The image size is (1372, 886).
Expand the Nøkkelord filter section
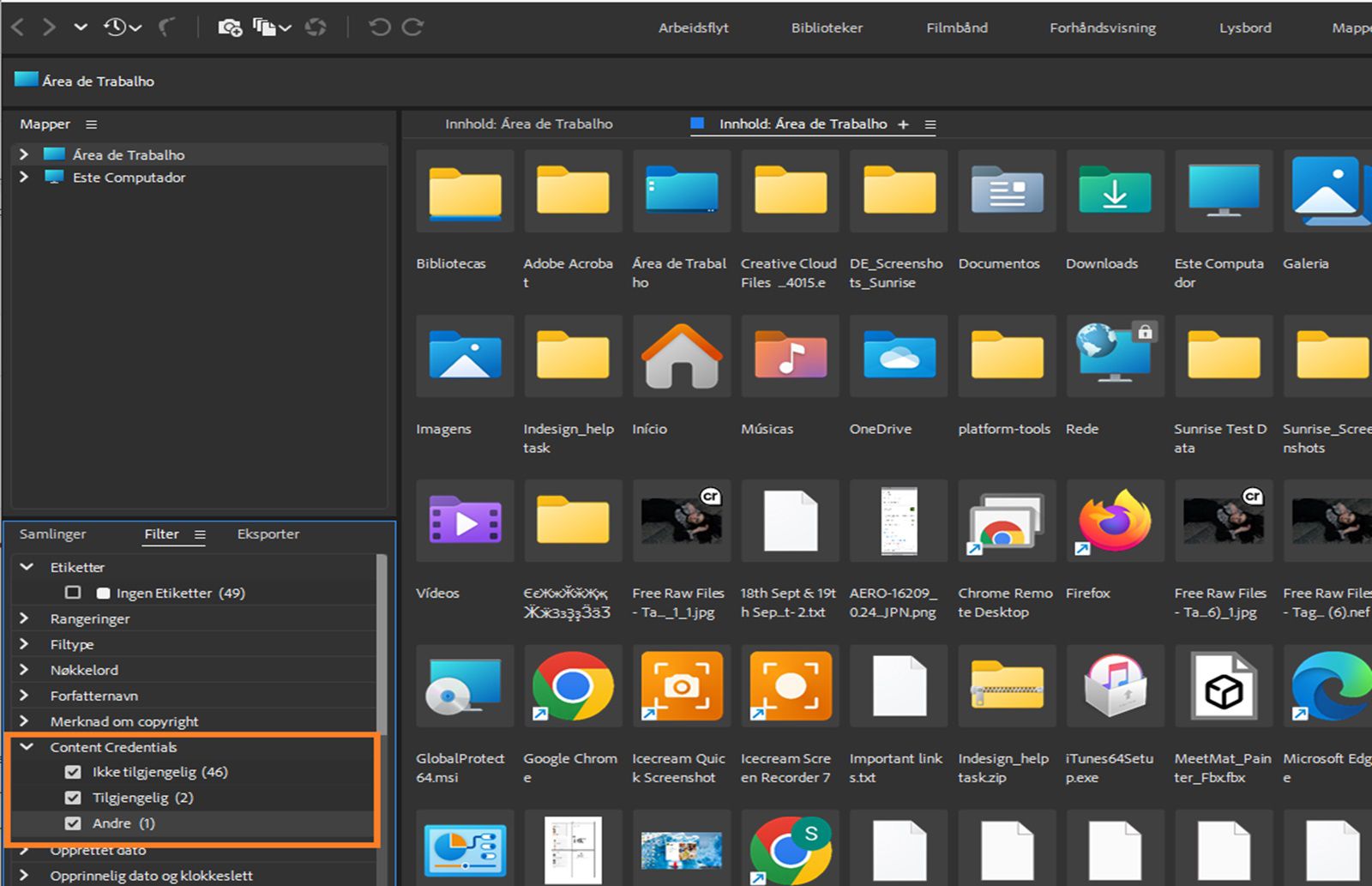[x=24, y=670]
